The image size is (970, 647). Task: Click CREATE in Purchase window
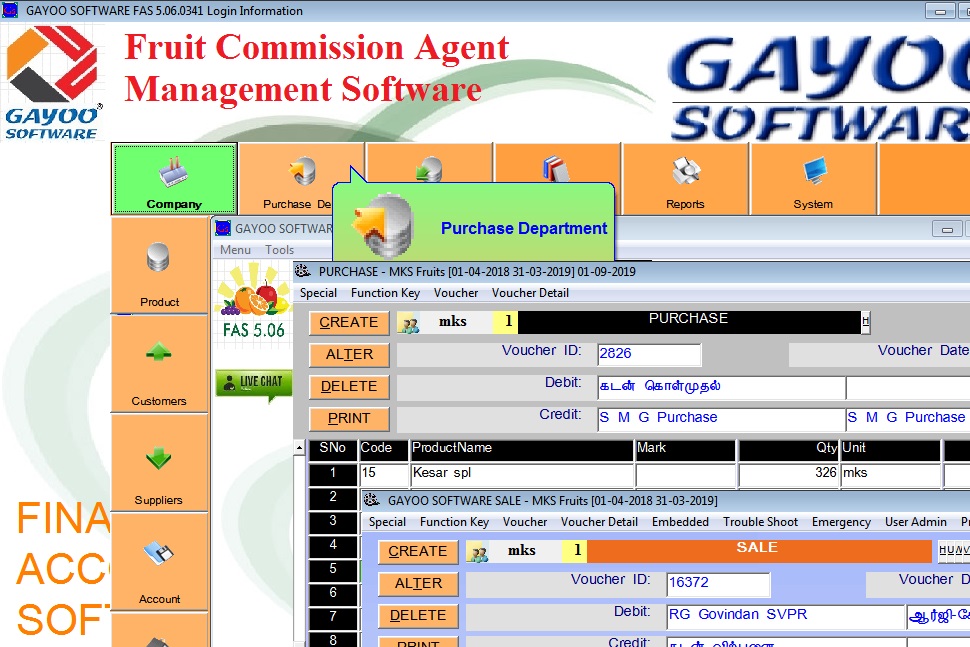pyautogui.click(x=349, y=323)
